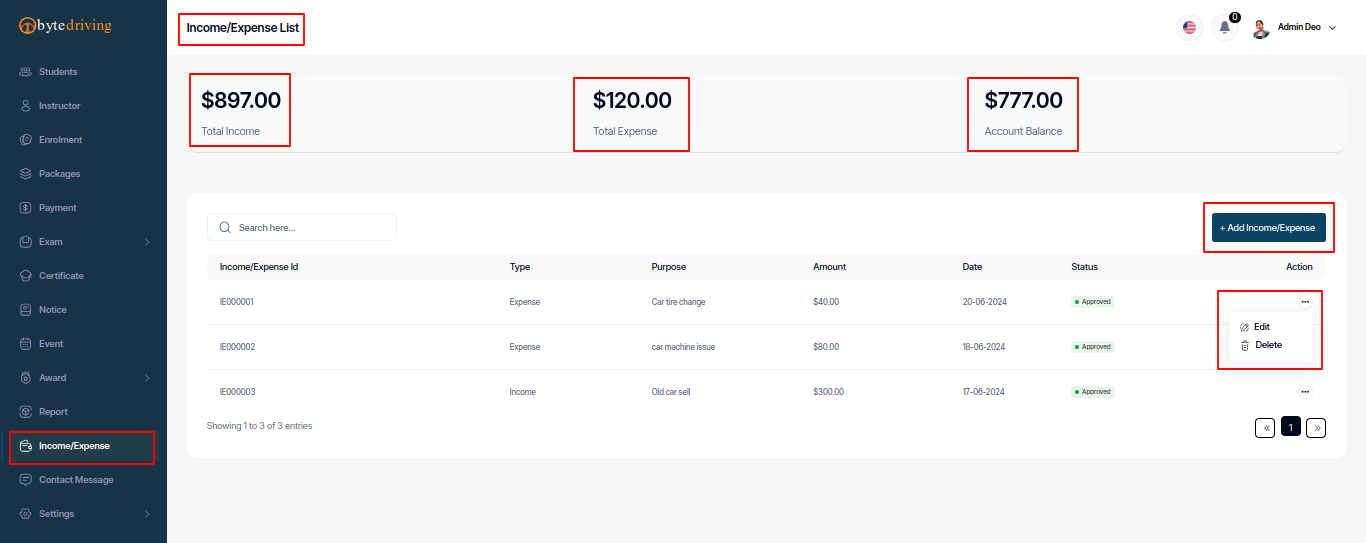
Task: Click the Payment dollar icon
Action: [26, 208]
